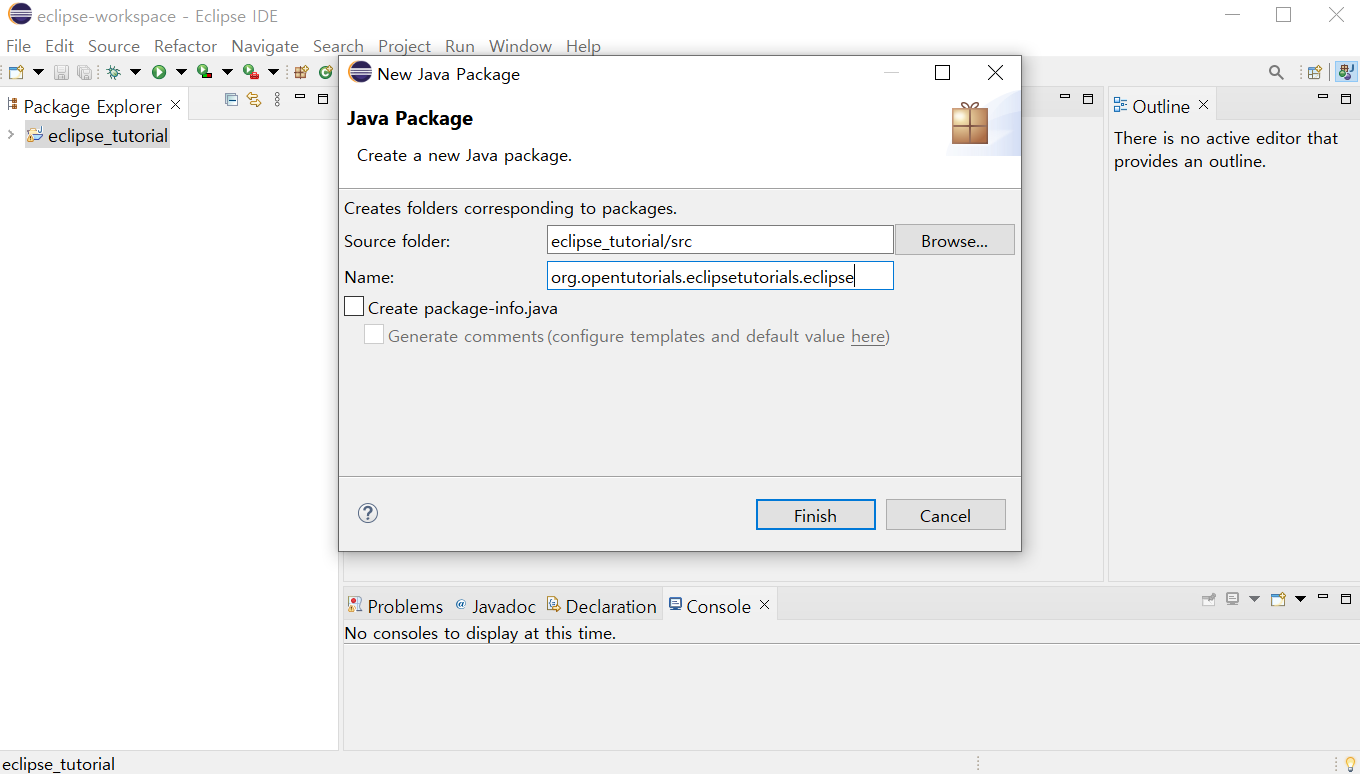
Task: Open the External Tools dropdown arrow
Action: click(273, 72)
